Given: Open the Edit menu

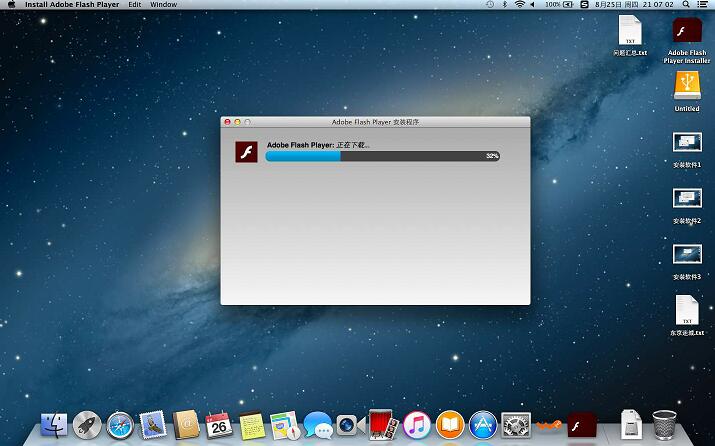Looking at the screenshot, I should (x=135, y=5).
